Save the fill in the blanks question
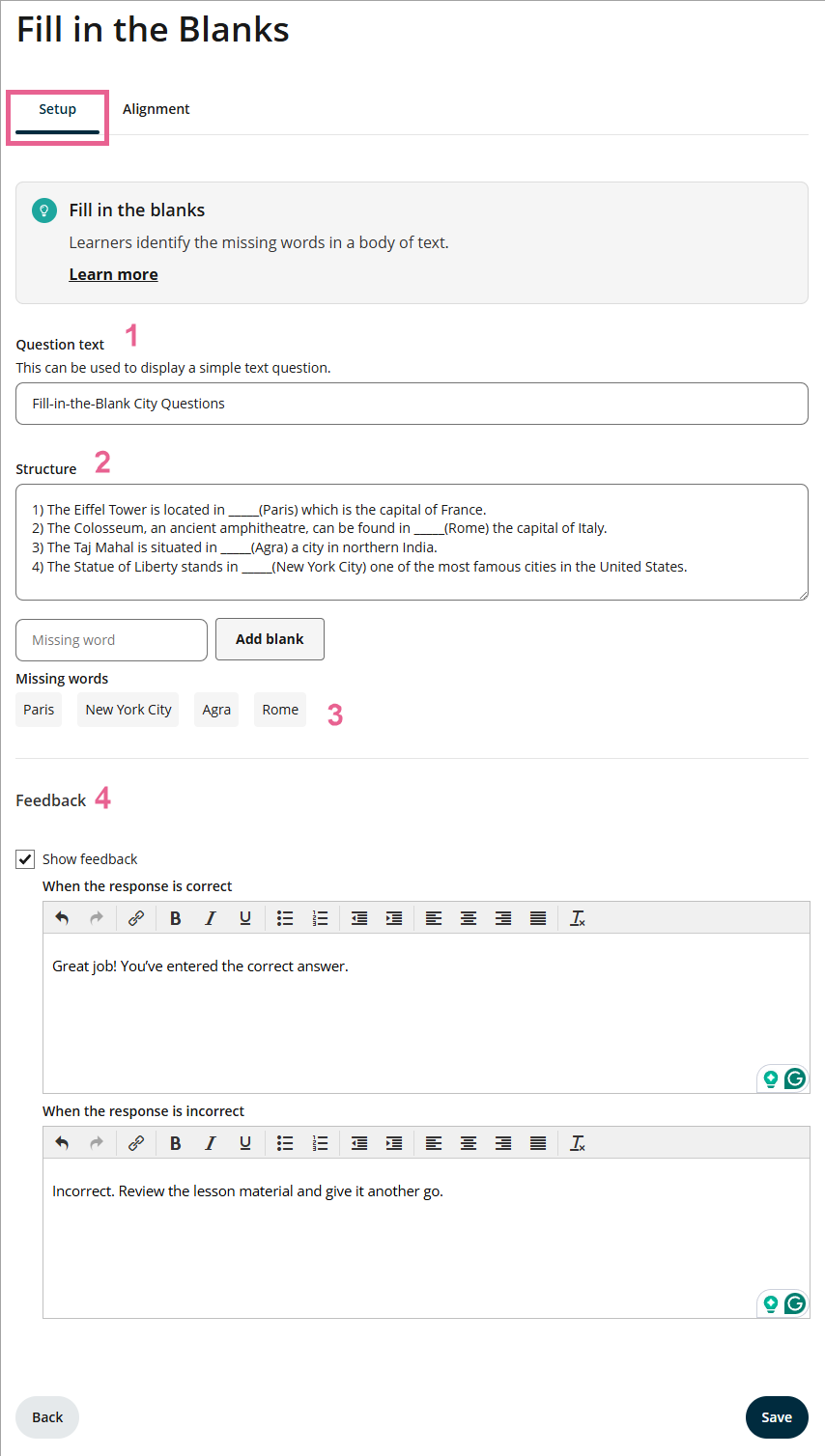825x1456 pixels. click(x=776, y=1417)
